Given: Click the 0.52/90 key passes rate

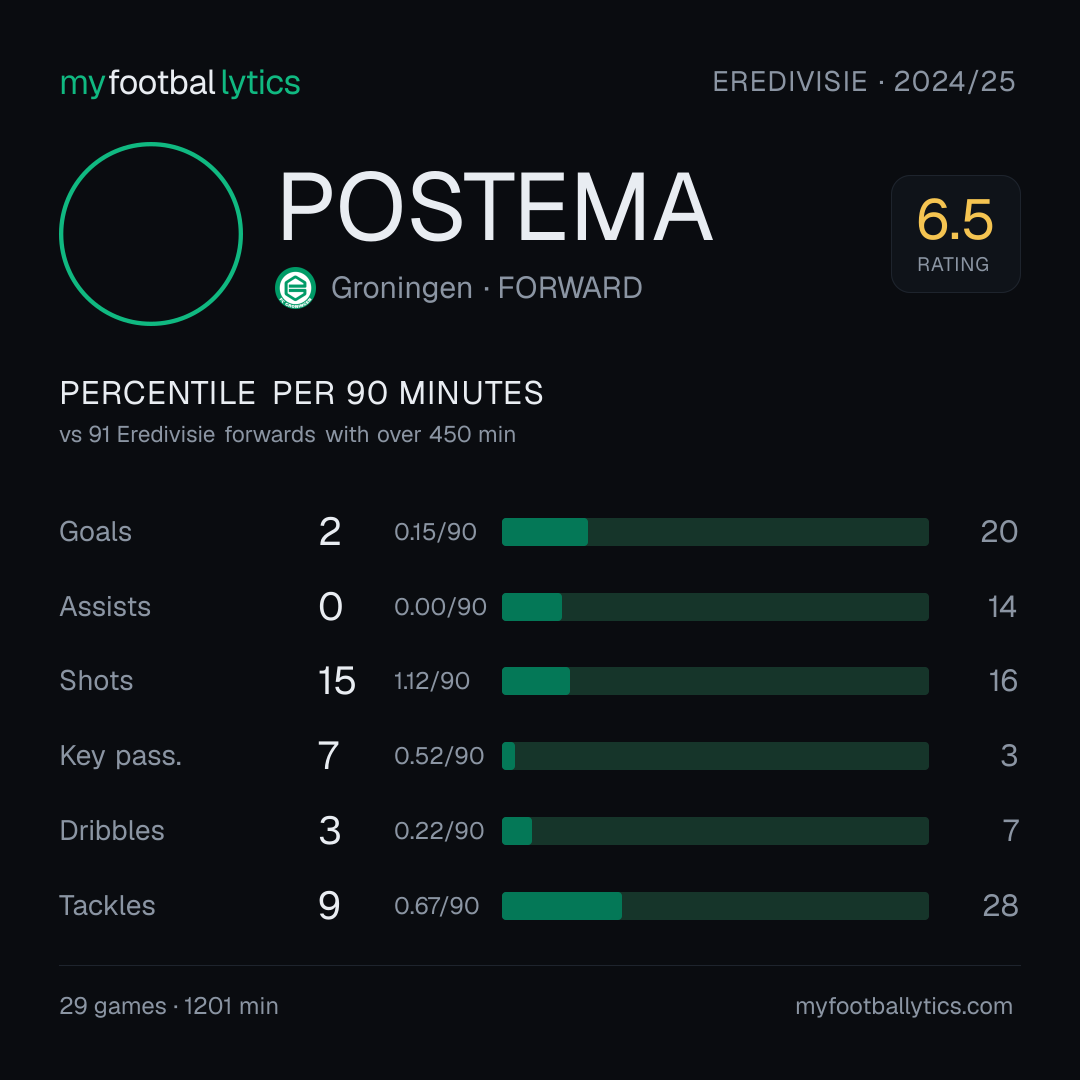Looking at the screenshot, I should [439, 756].
